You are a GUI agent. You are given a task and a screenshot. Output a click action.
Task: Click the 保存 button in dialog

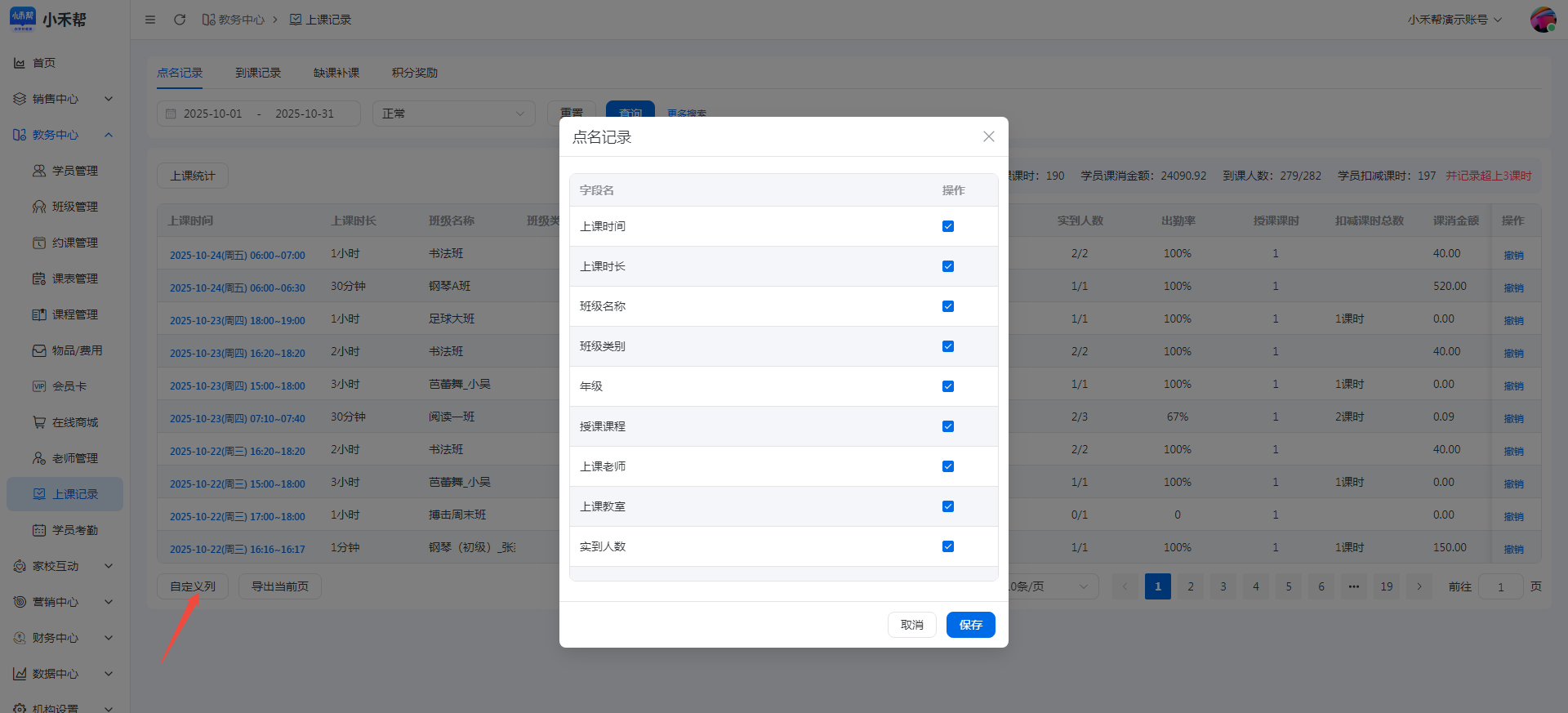click(970, 625)
